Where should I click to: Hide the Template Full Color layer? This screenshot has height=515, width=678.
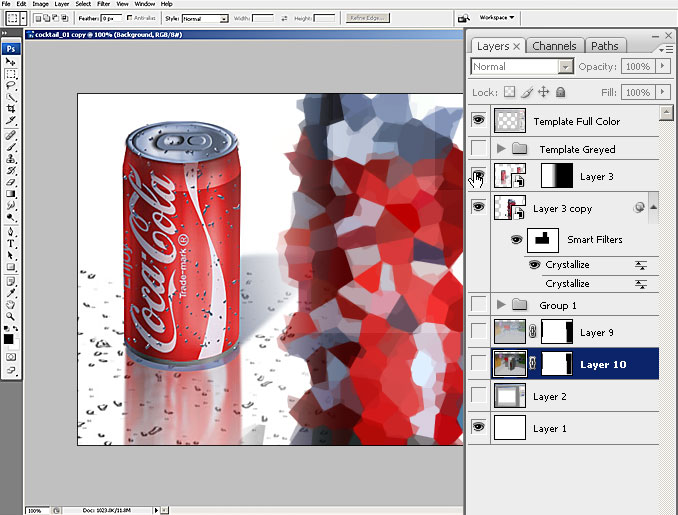pyautogui.click(x=478, y=120)
